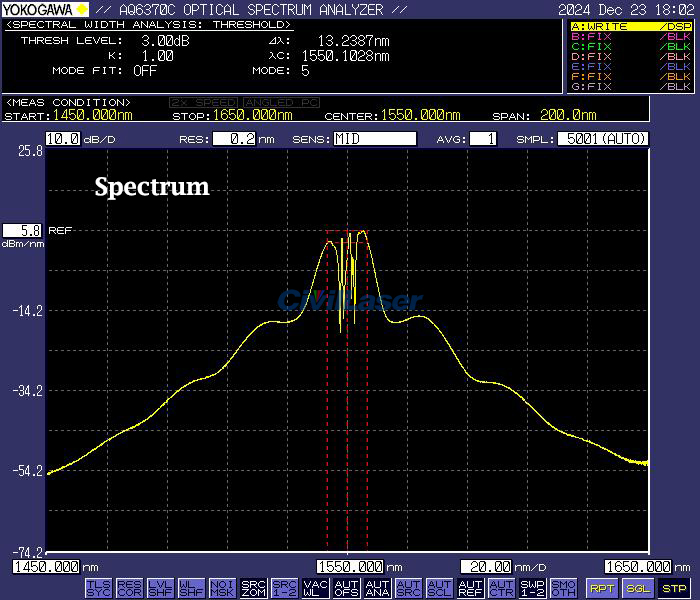Click the SRC ZOM indicator
700x600 pixels.
pos(254,588)
